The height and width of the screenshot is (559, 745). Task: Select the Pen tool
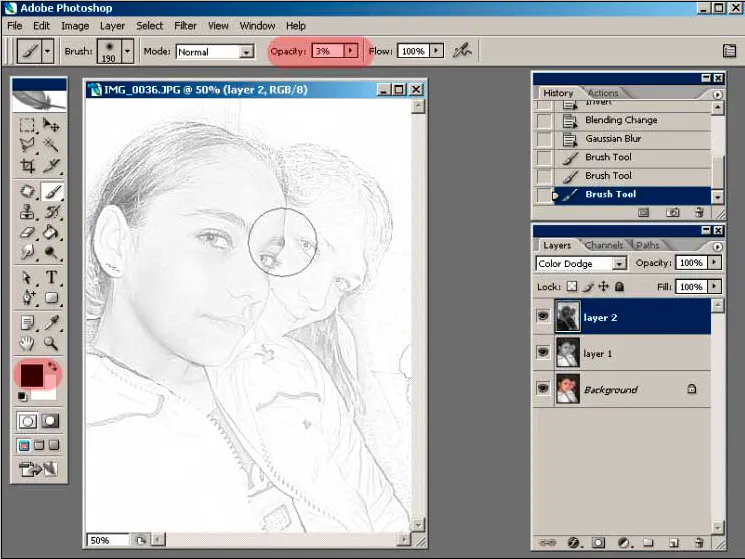pos(27,298)
